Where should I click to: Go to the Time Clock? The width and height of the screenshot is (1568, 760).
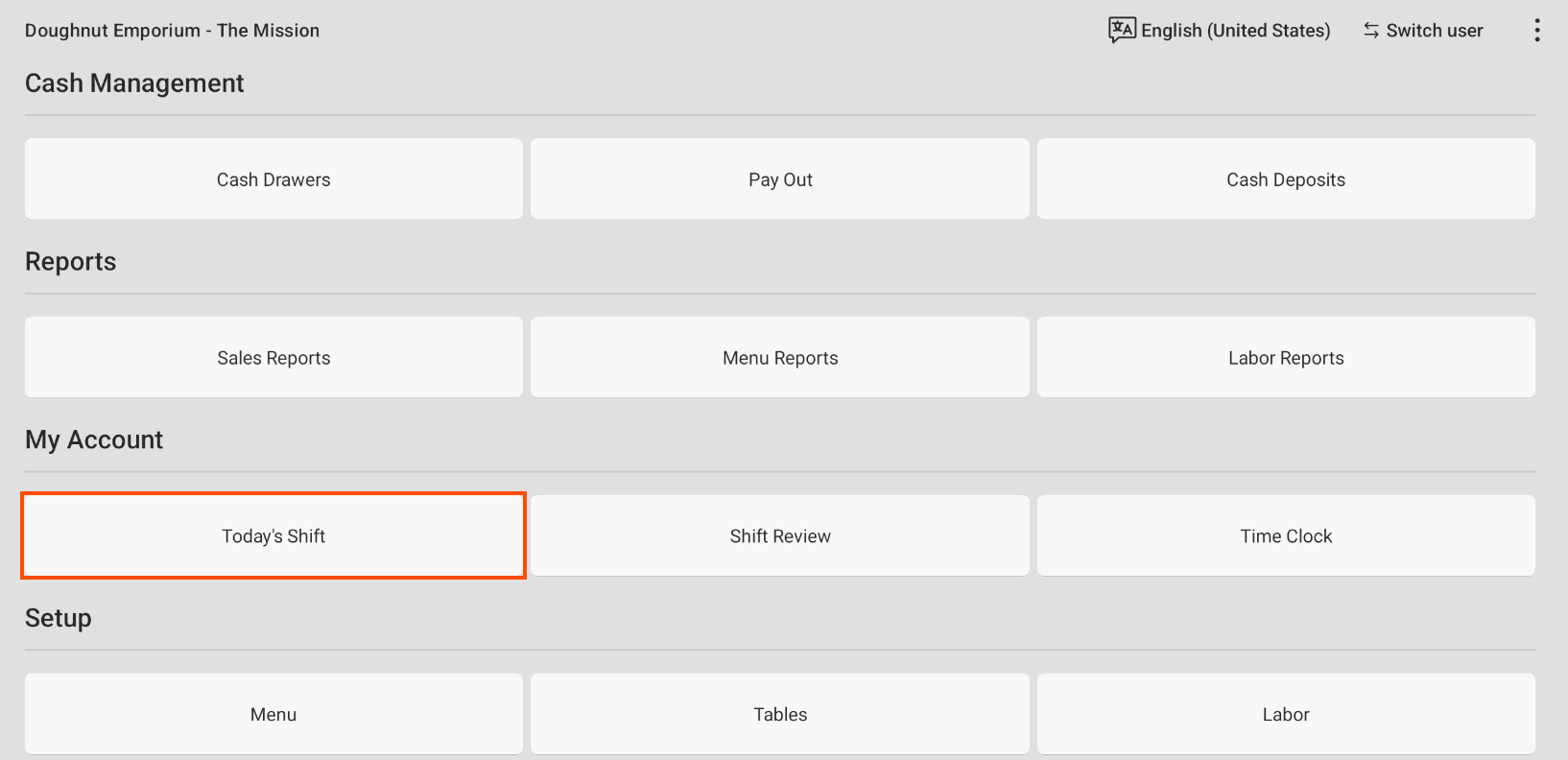click(1286, 536)
